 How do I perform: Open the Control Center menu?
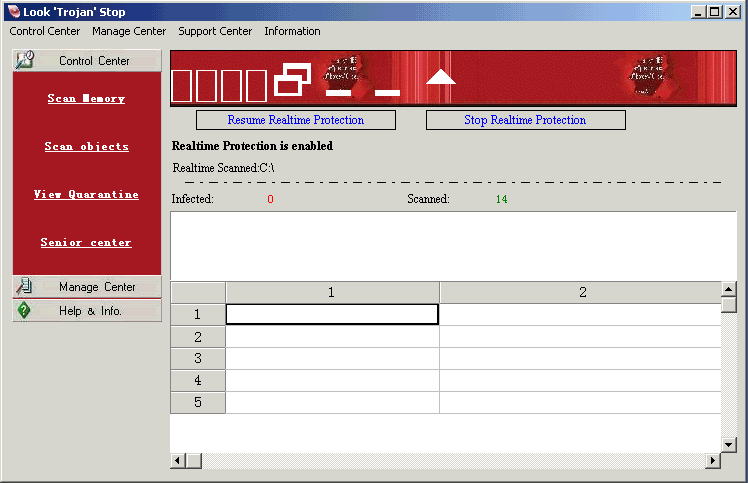(x=44, y=31)
